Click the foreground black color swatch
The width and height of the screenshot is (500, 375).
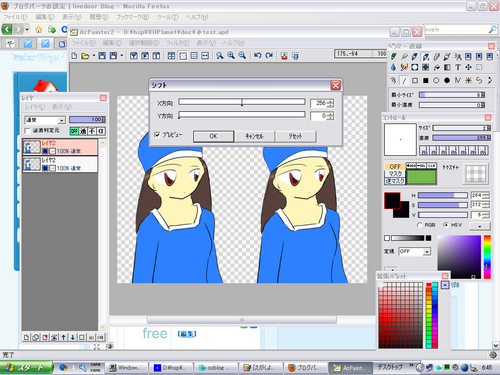[x=392, y=201]
